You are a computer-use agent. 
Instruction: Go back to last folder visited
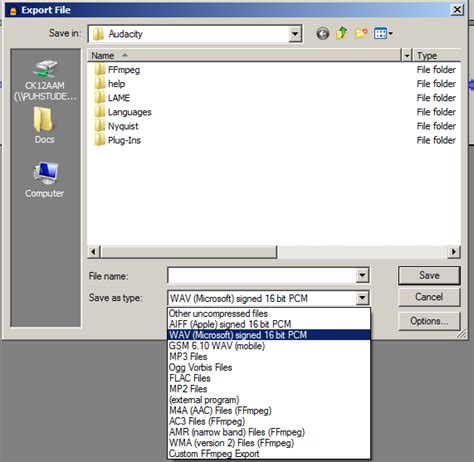(323, 34)
